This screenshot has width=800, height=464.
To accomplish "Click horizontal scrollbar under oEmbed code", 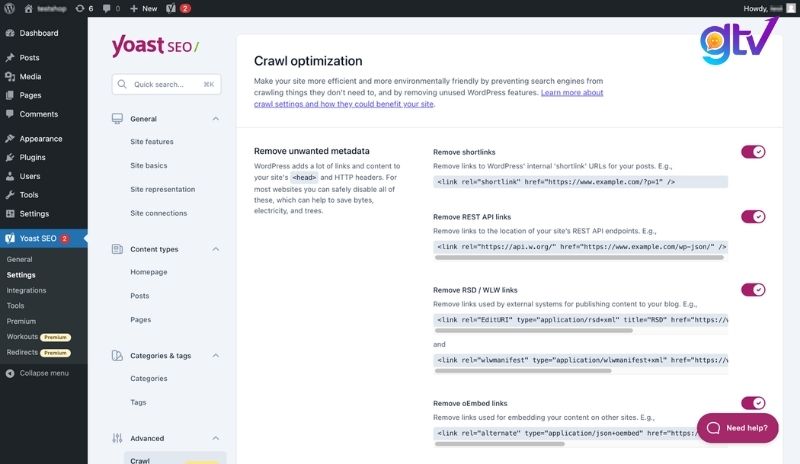I will click(x=499, y=444).
